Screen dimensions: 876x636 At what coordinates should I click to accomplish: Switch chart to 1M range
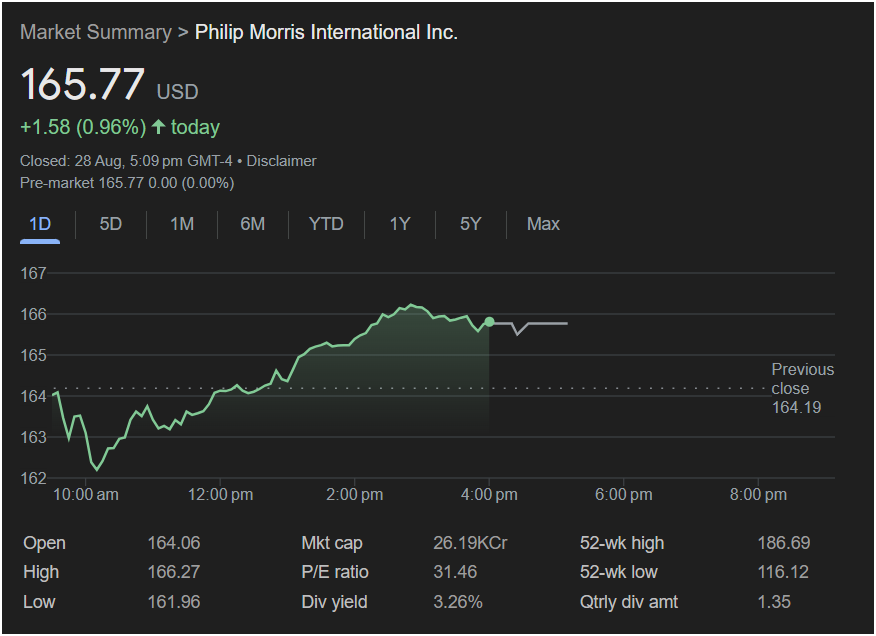click(182, 224)
